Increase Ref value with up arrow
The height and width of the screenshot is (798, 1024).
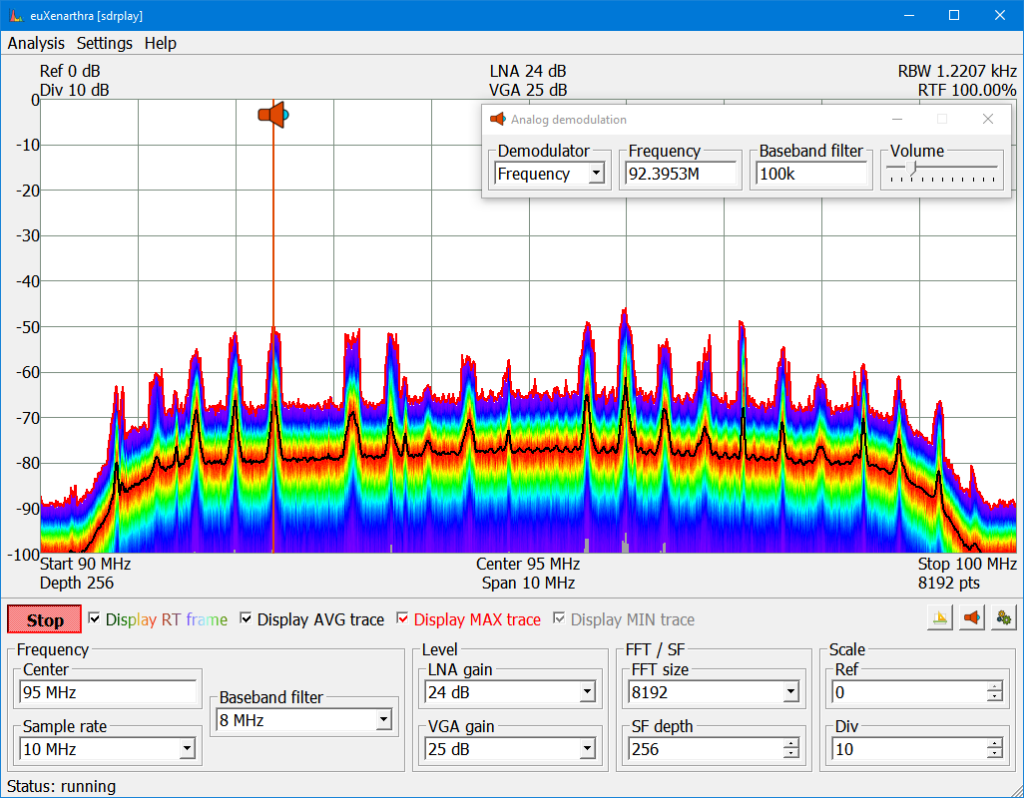click(x=995, y=686)
